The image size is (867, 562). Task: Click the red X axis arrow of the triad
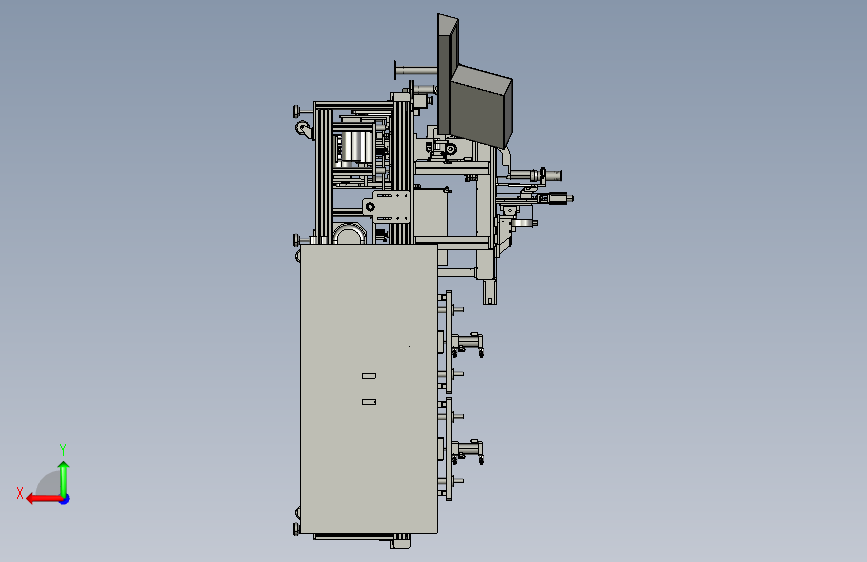[43, 499]
